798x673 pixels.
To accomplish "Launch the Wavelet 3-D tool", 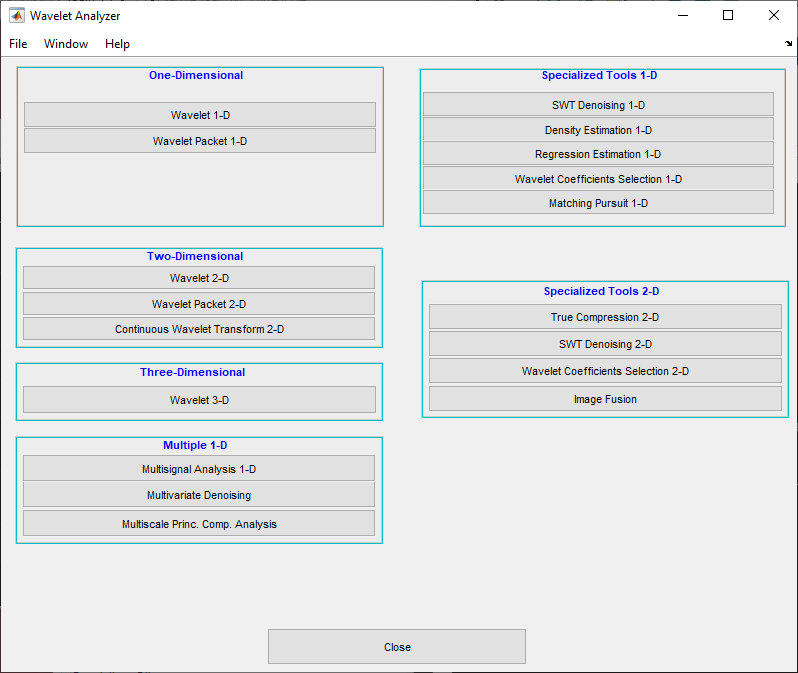I will [x=199, y=400].
